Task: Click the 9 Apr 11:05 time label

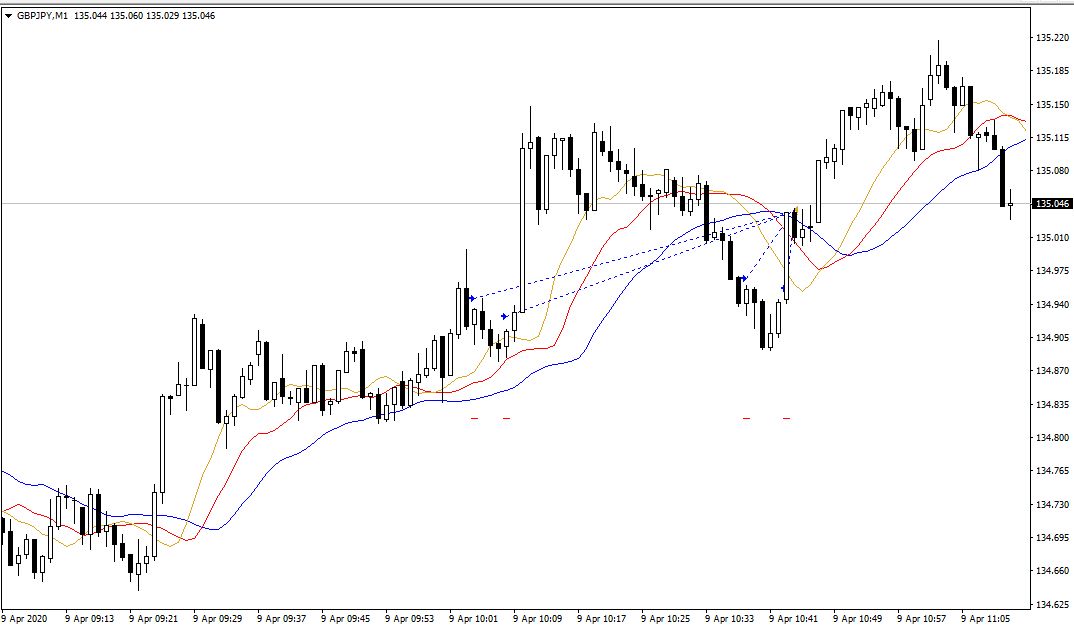Action: pyautogui.click(x=986, y=618)
